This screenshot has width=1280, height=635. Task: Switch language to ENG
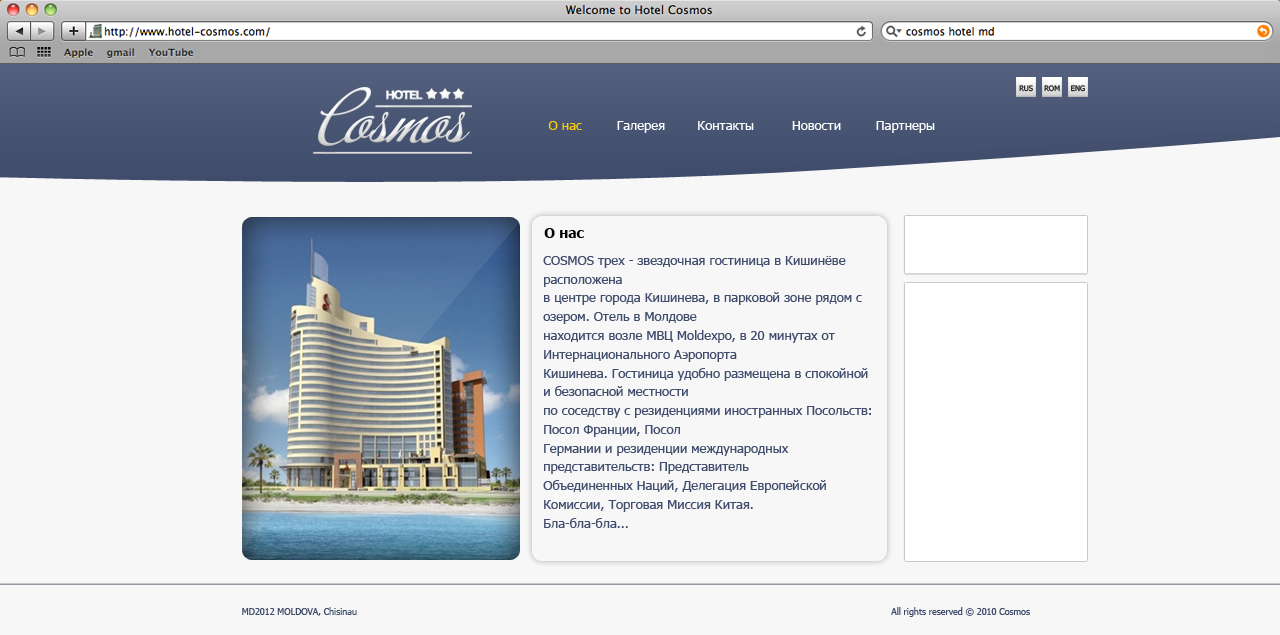tap(1078, 87)
